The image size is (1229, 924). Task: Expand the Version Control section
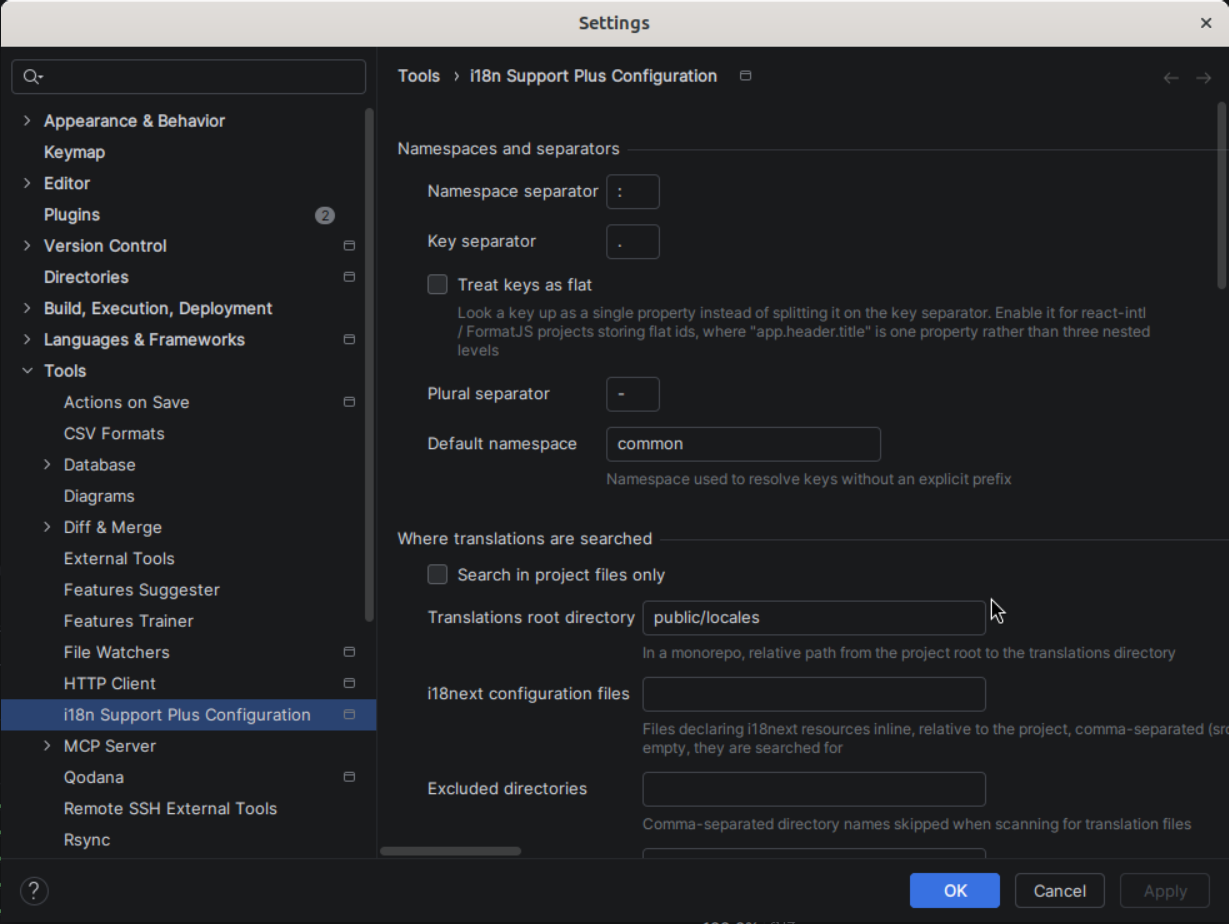point(27,246)
